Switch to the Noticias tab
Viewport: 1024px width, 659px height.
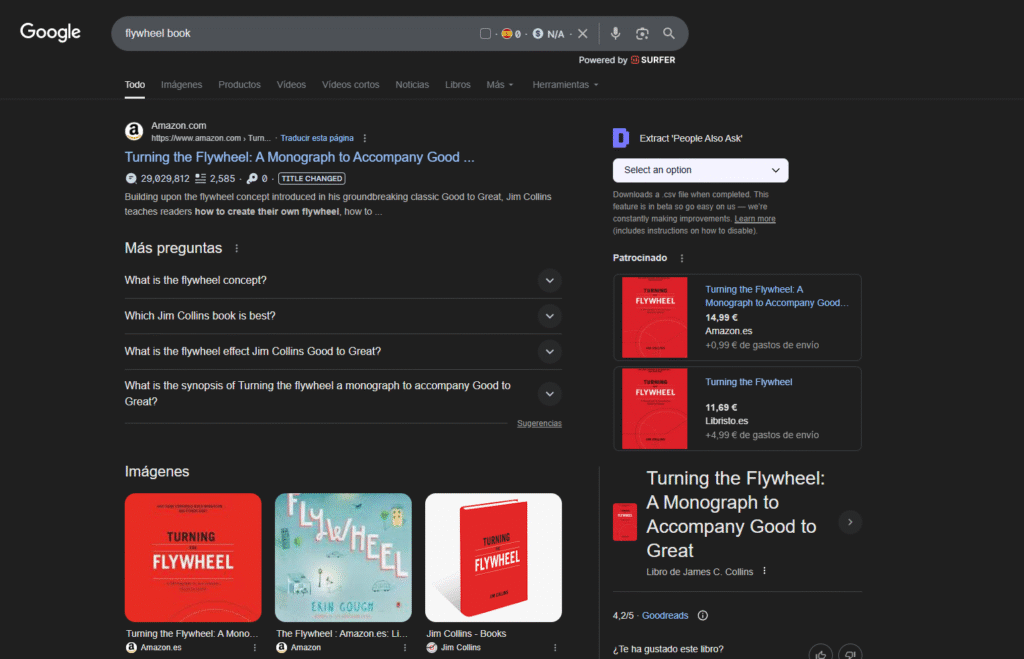(x=412, y=85)
